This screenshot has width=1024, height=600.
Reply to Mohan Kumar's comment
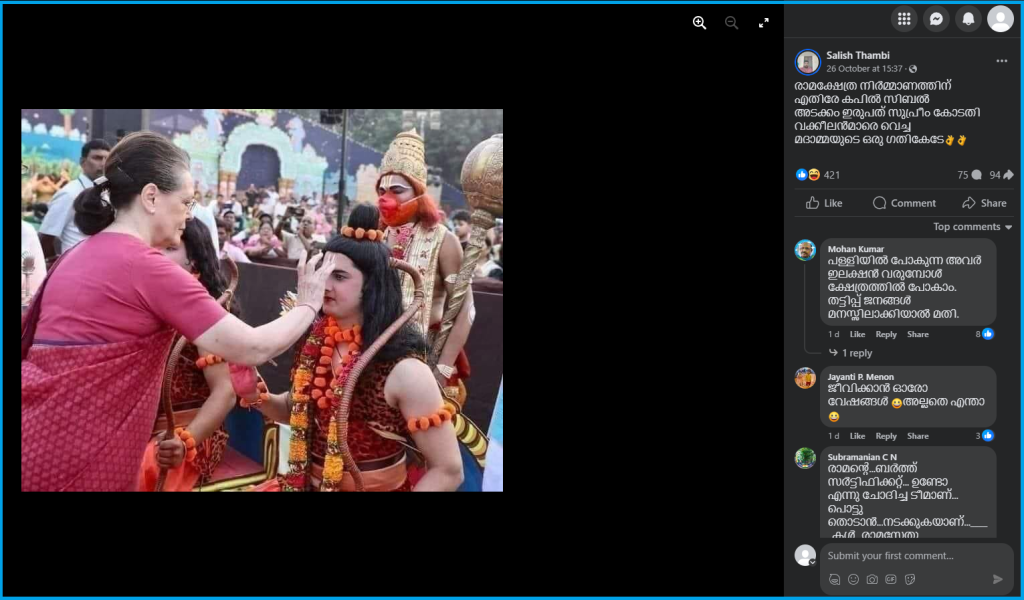click(886, 334)
